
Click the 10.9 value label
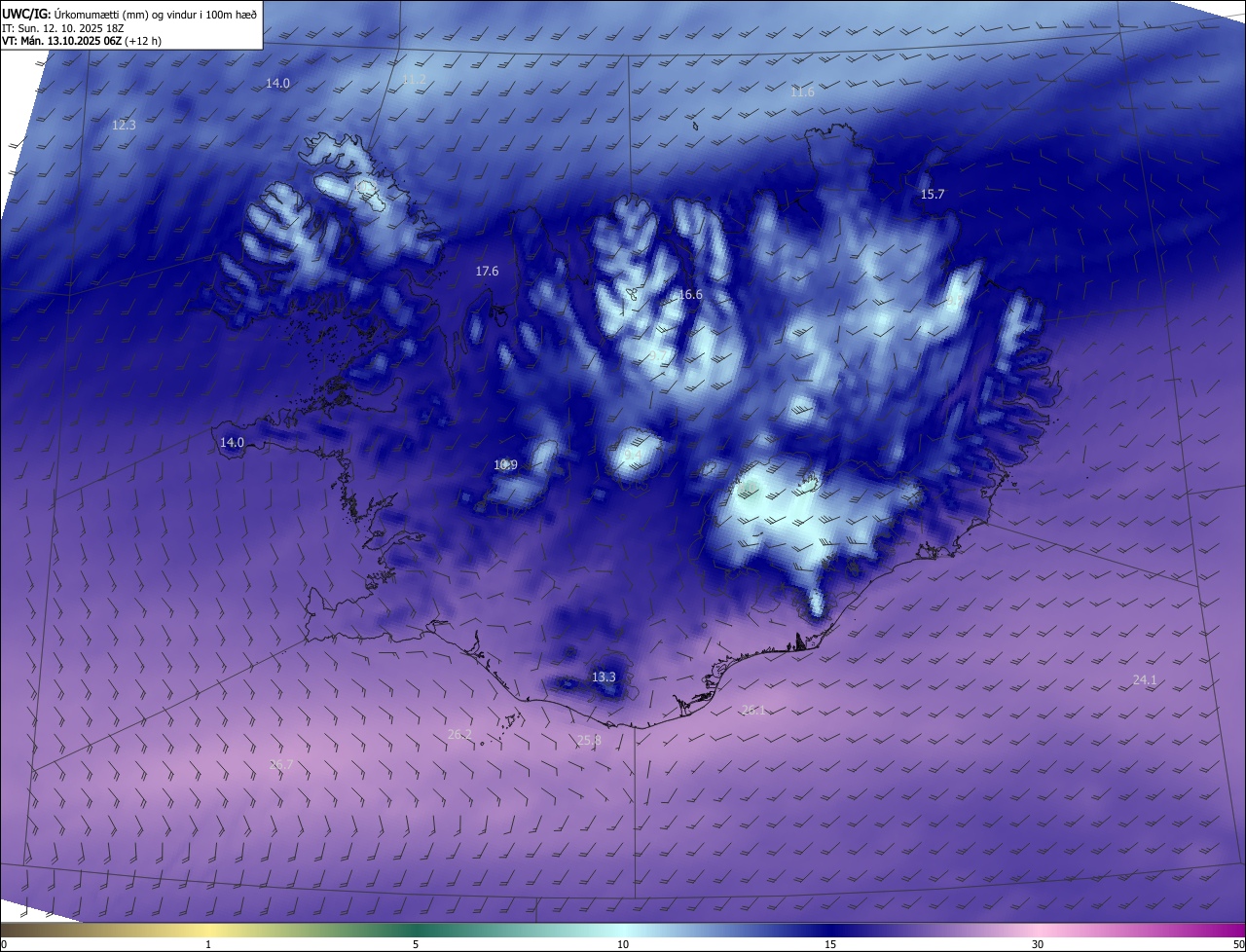505,464
